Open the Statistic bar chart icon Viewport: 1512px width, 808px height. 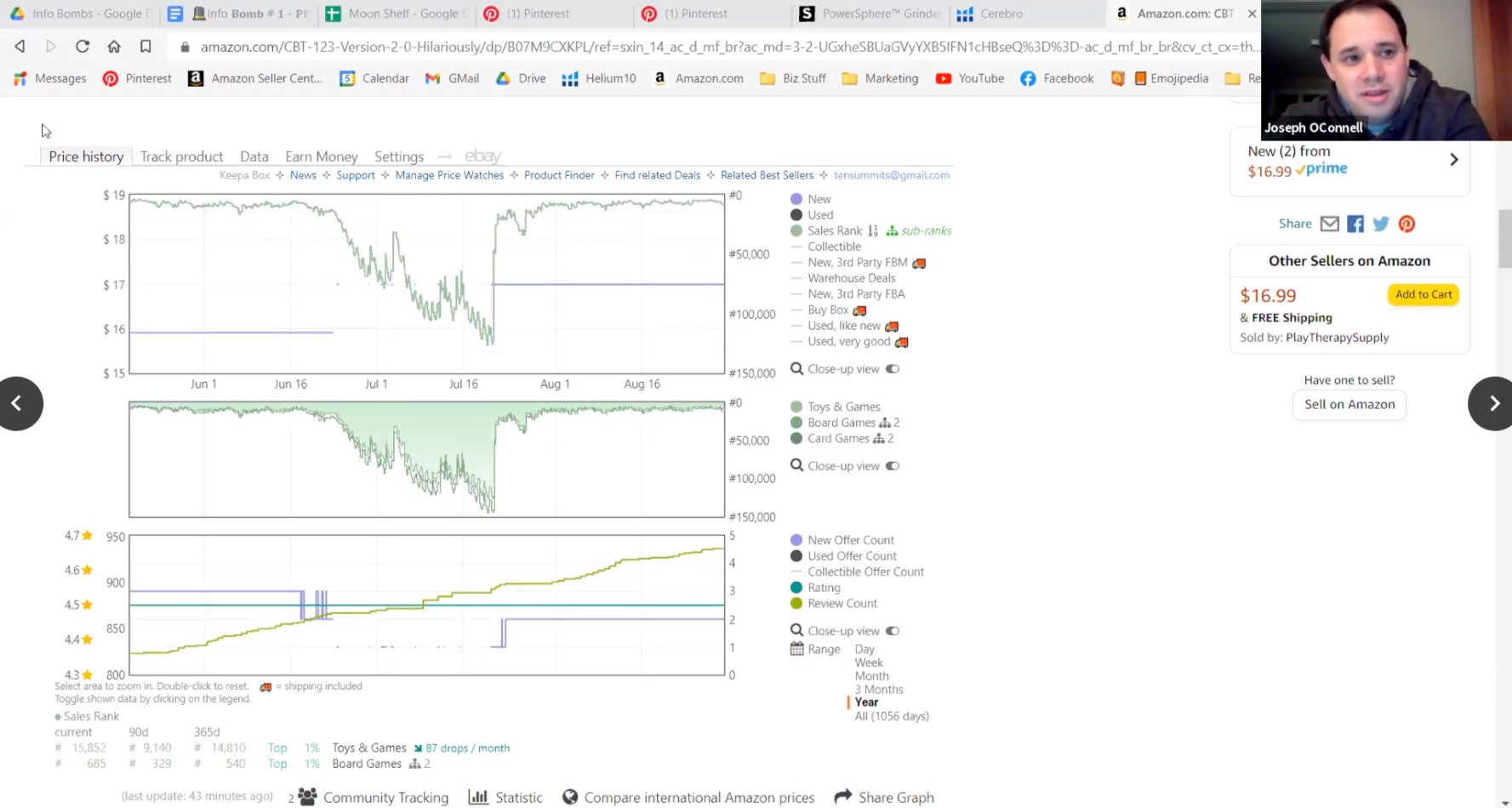point(478,797)
